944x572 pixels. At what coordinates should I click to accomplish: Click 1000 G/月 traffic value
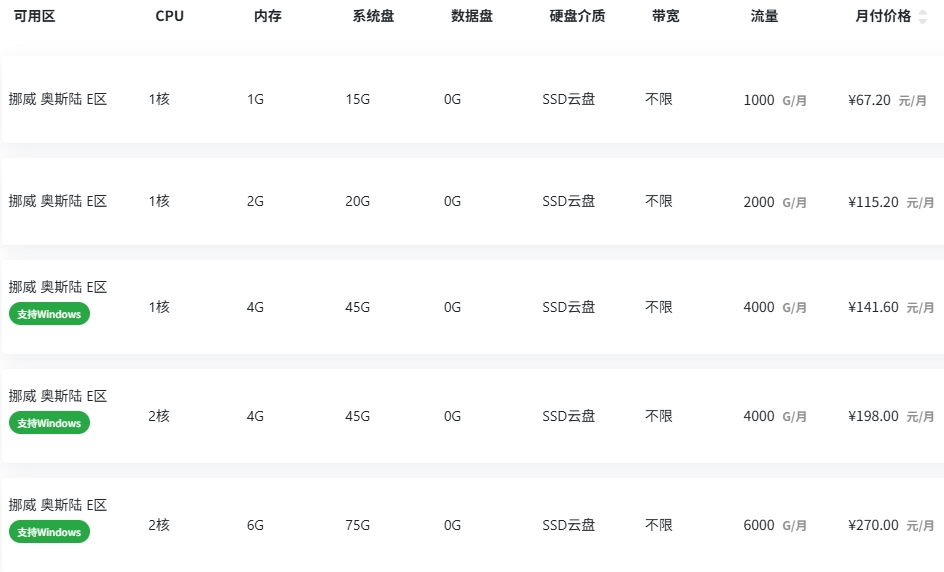(775, 100)
